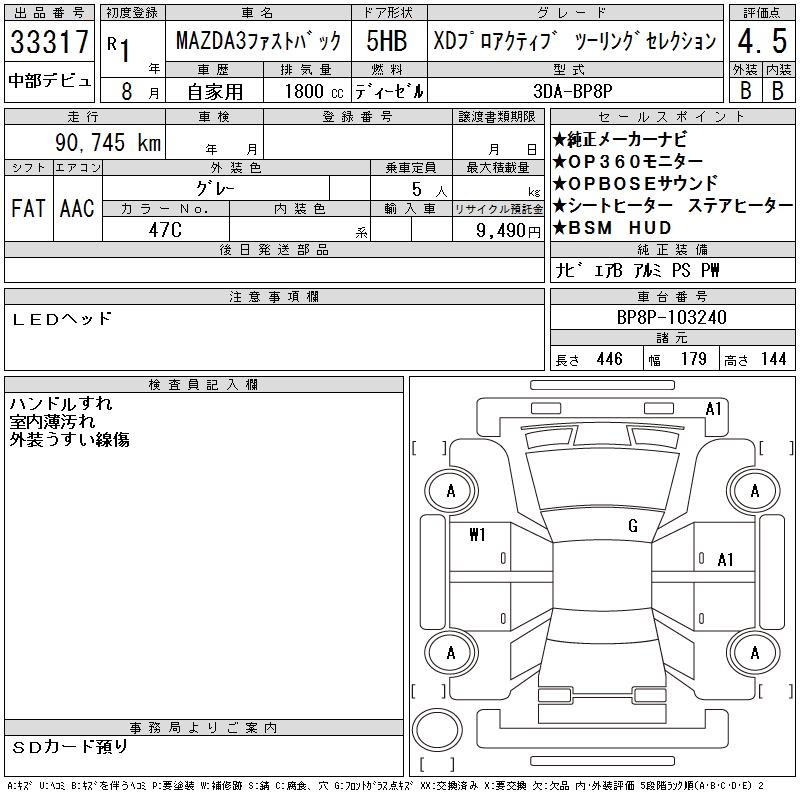Select overall score 4.5

762,41
